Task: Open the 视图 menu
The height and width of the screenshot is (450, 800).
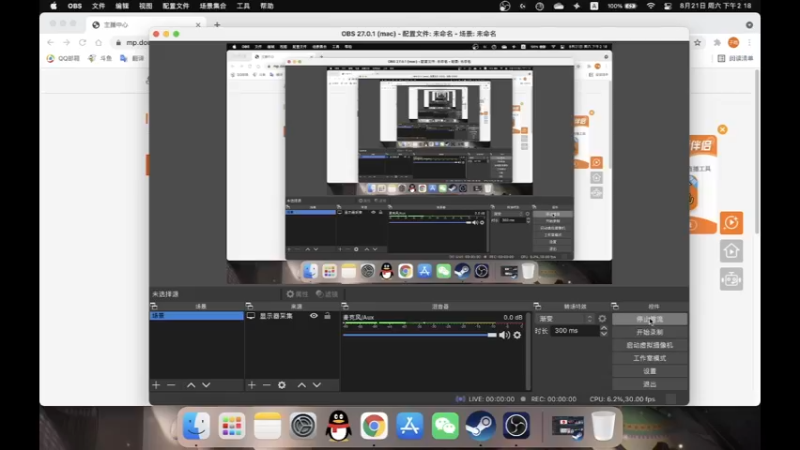Action: (x=145, y=6)
